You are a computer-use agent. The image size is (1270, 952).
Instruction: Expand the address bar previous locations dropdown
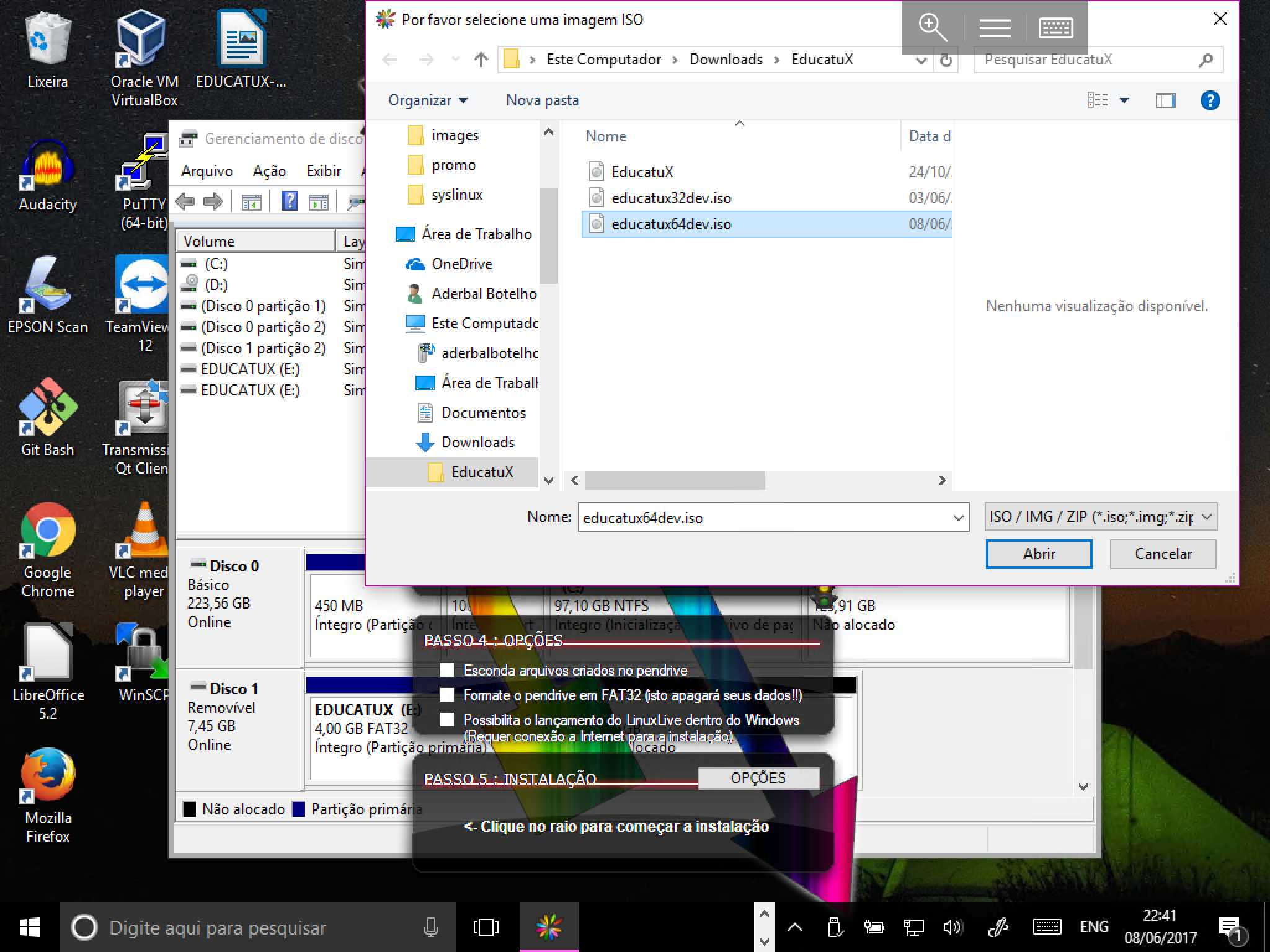pyautogui.click(x=921, y=60)
